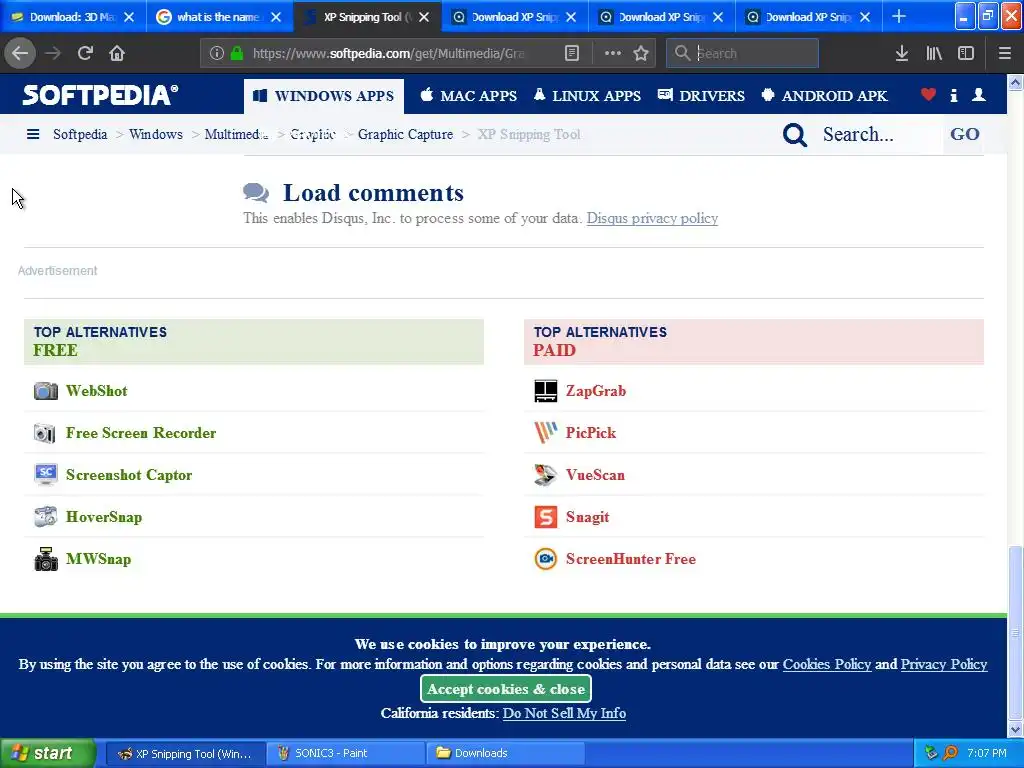The height and width of the screenshot is (768, 1024).
Task: Open the Library bookmarks icon
Action: [x=934, y=53]
